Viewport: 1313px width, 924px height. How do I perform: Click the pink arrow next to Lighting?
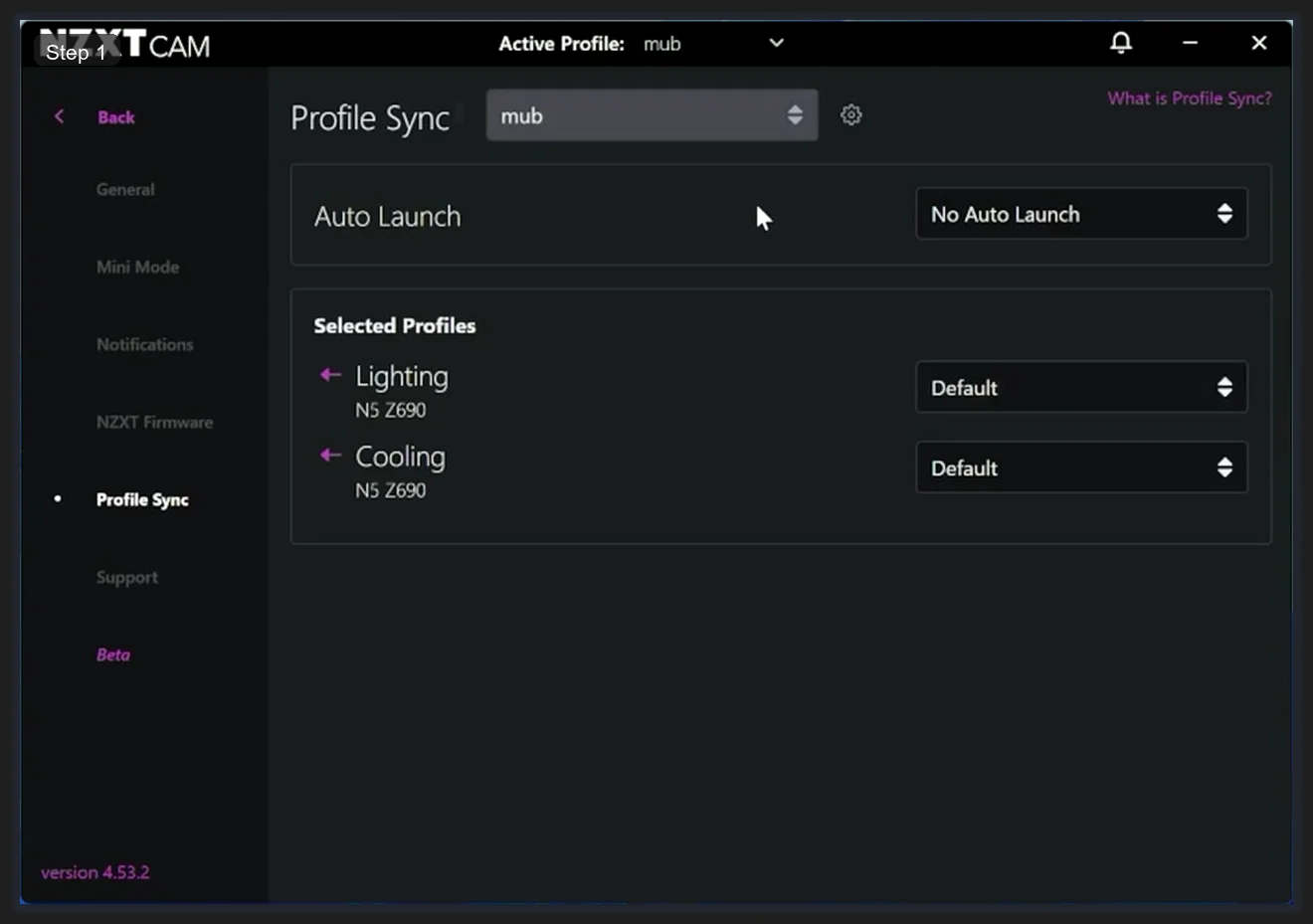click(x=329, y=374)
